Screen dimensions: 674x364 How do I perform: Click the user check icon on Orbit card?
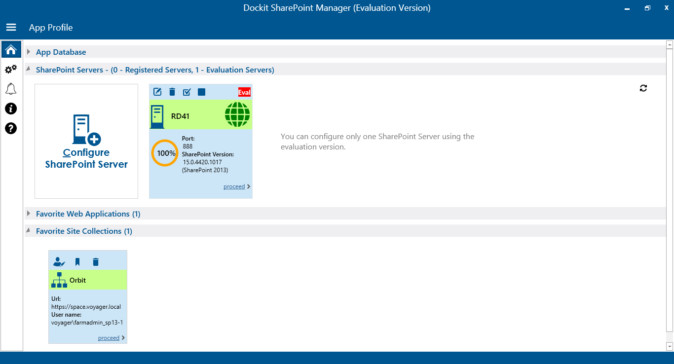(x=59, y=262)
